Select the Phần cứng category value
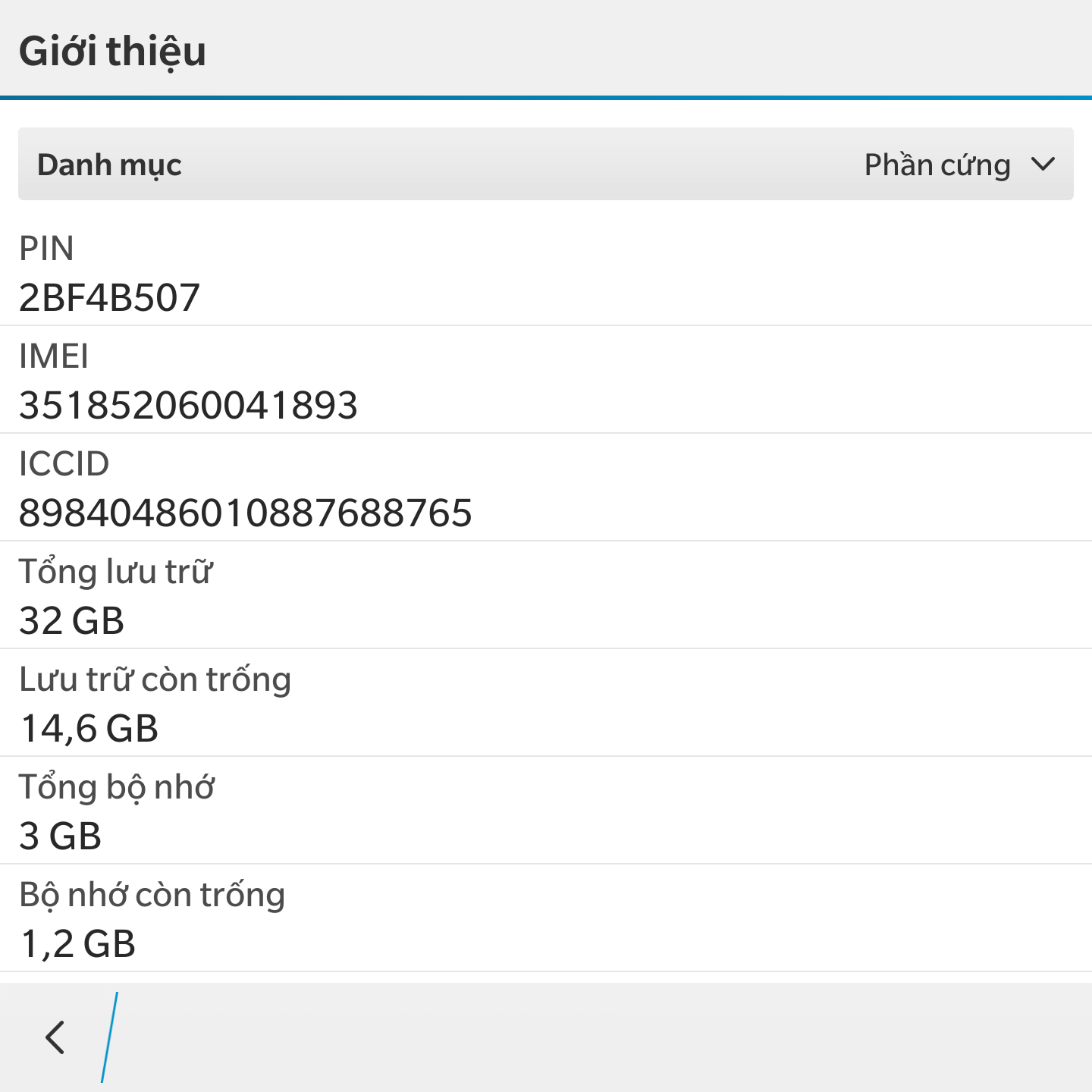This screenshot has height=1092, width=1092. tap(937, 165)
